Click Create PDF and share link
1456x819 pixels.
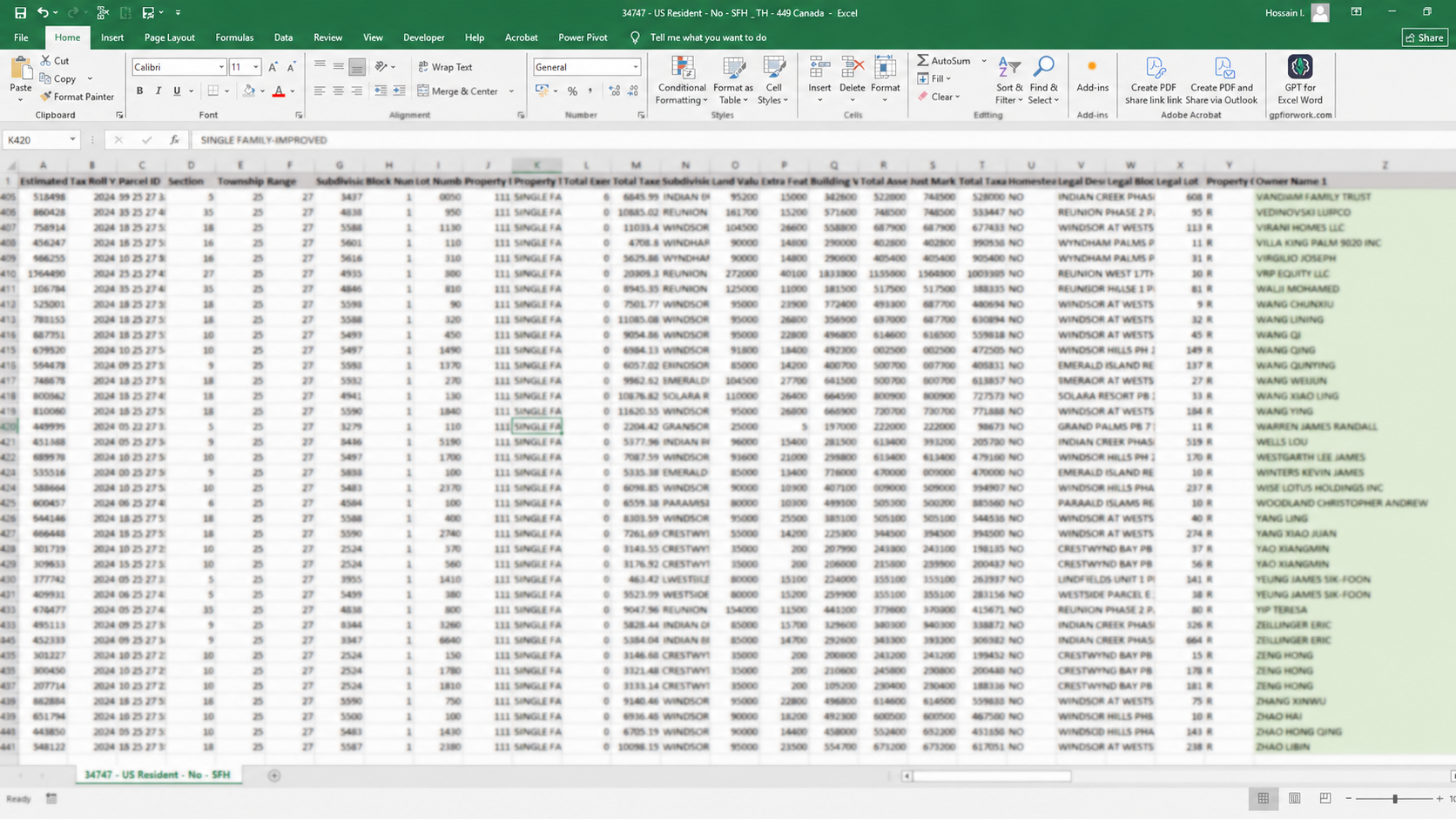click(1154, 80)
